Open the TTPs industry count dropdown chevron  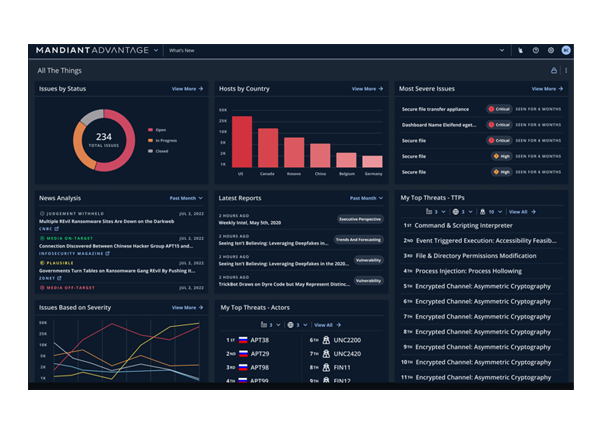coord(443,212)
